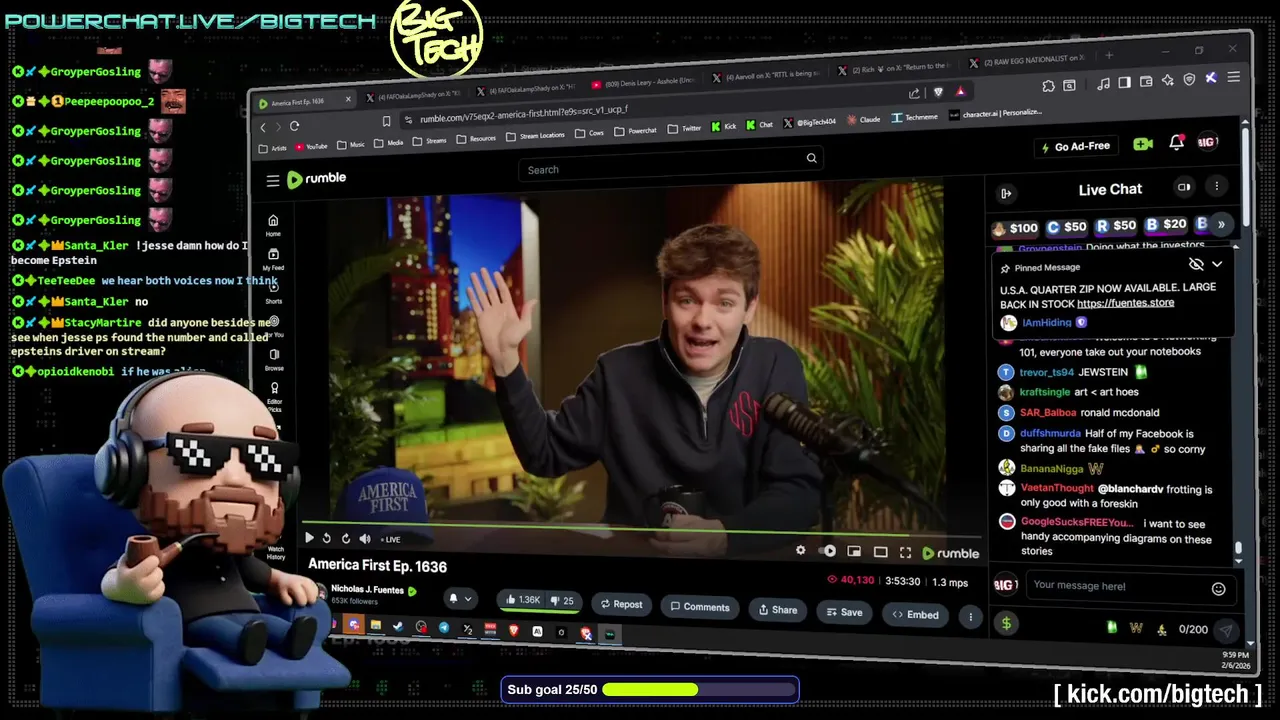This screenshot has height=720, width=1280.
Task: Hide the pinned chat message
Action: coord(1196,264)
